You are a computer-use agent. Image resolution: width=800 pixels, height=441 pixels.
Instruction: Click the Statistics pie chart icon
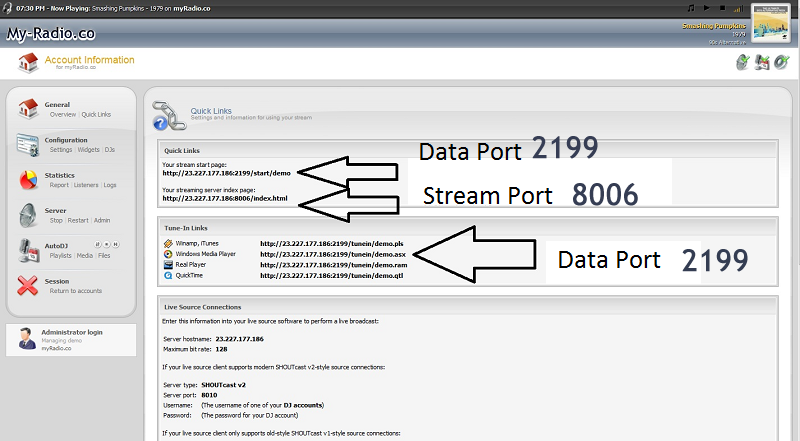(28, 180)
